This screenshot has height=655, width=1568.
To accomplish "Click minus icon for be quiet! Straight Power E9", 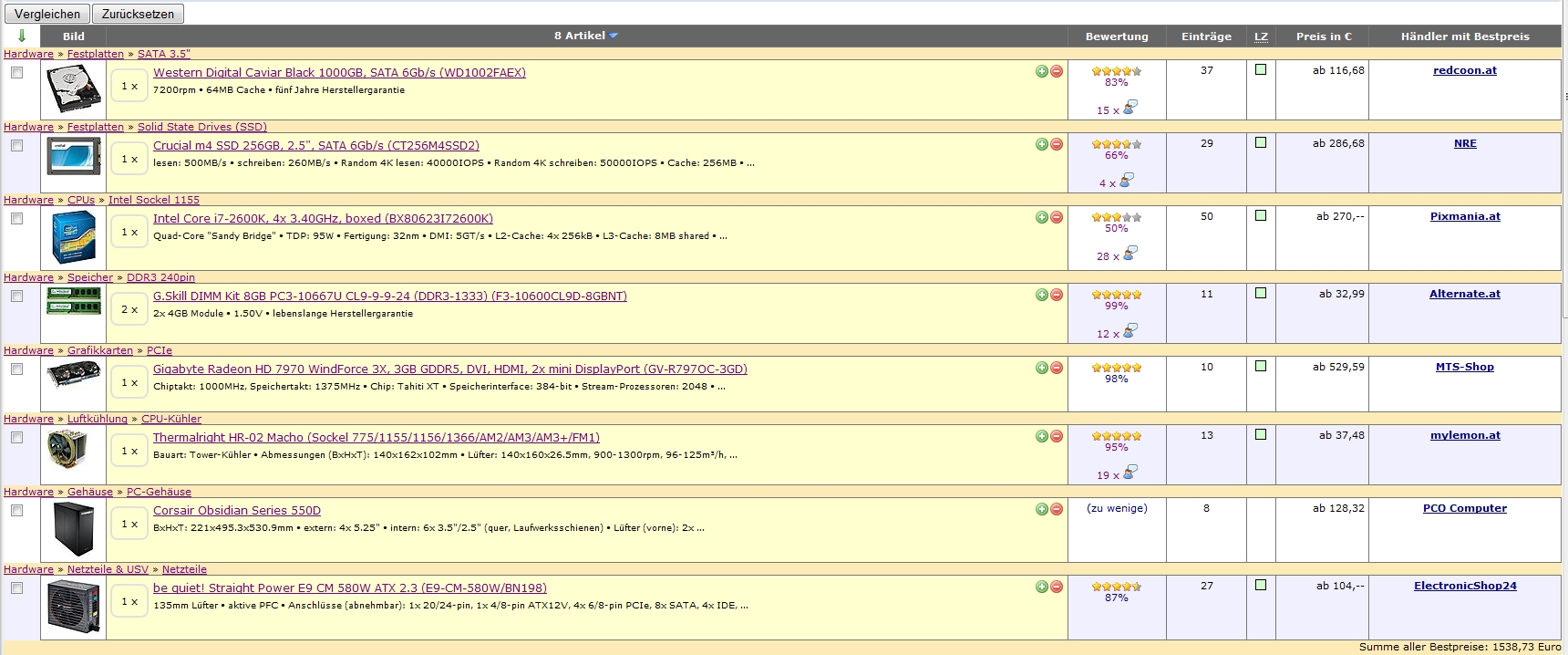I will 1057,587.
